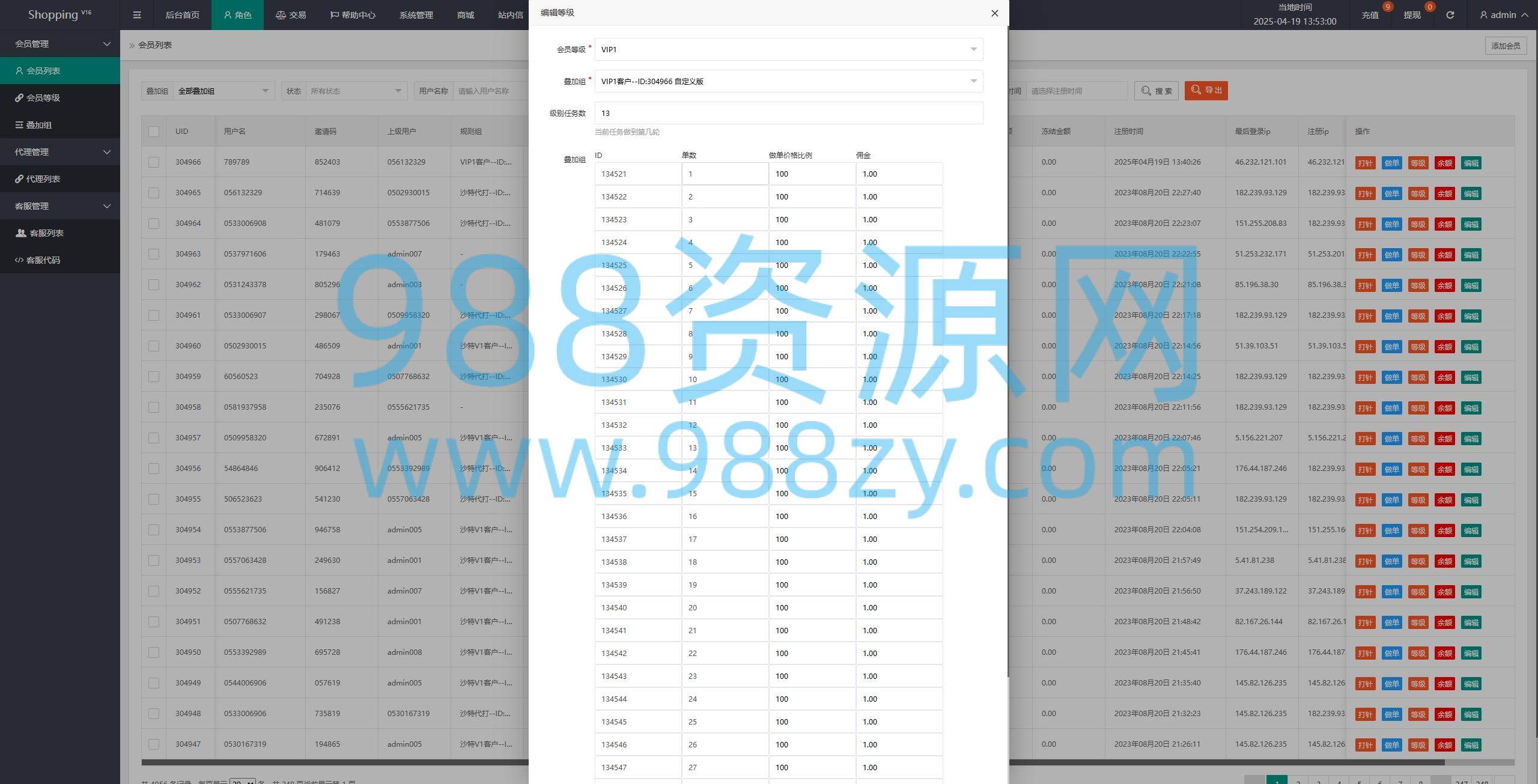
Task: Open 充值 recharge notifications
Action: (1370, 15)
